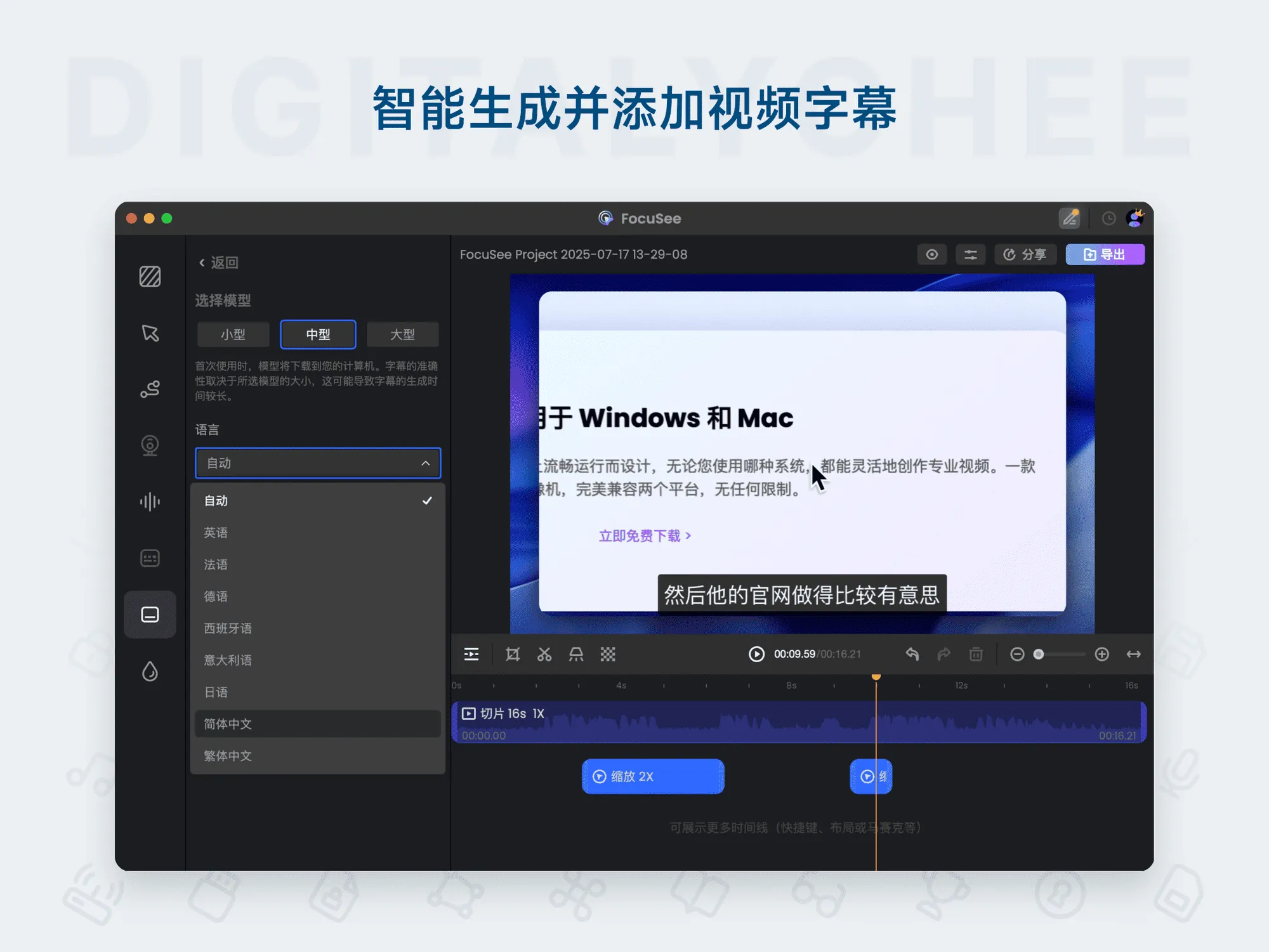The image size is (1269, 952).
Task: Open the audio waveform panel
Action: click(150, 501)
